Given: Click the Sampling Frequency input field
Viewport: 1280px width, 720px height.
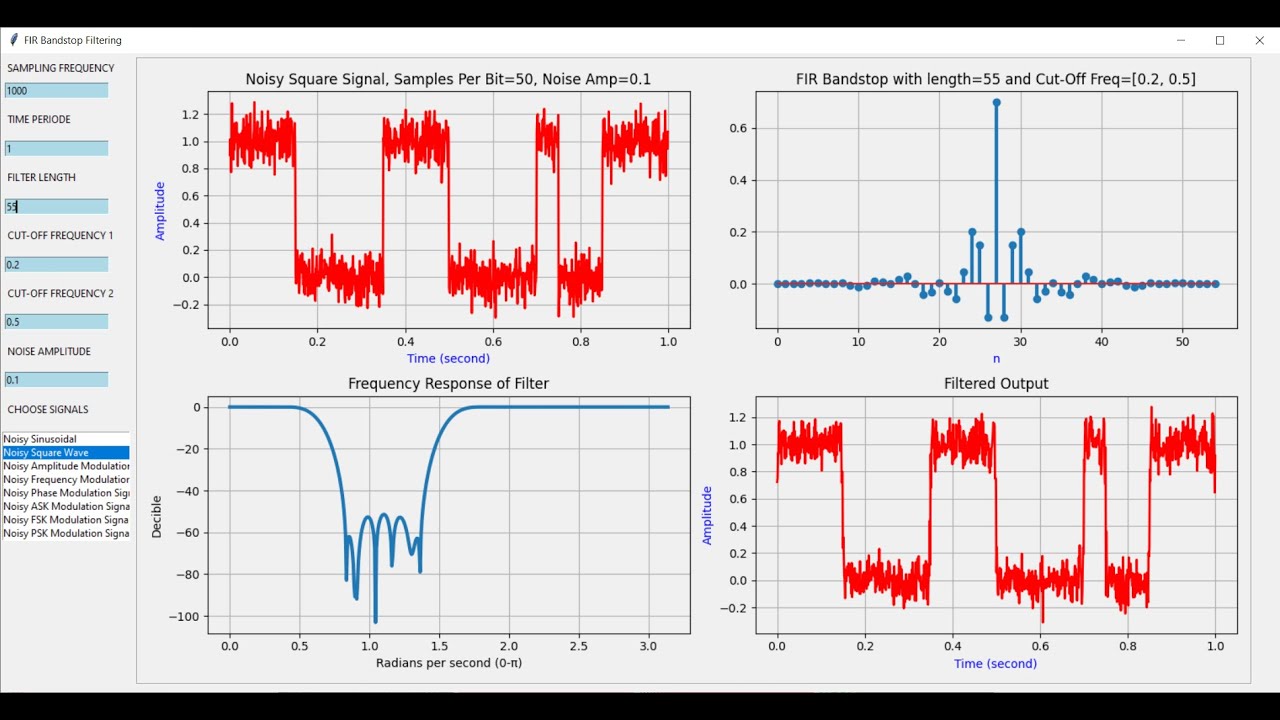Looking at the screenshot, I should click(x=56, y=90).
